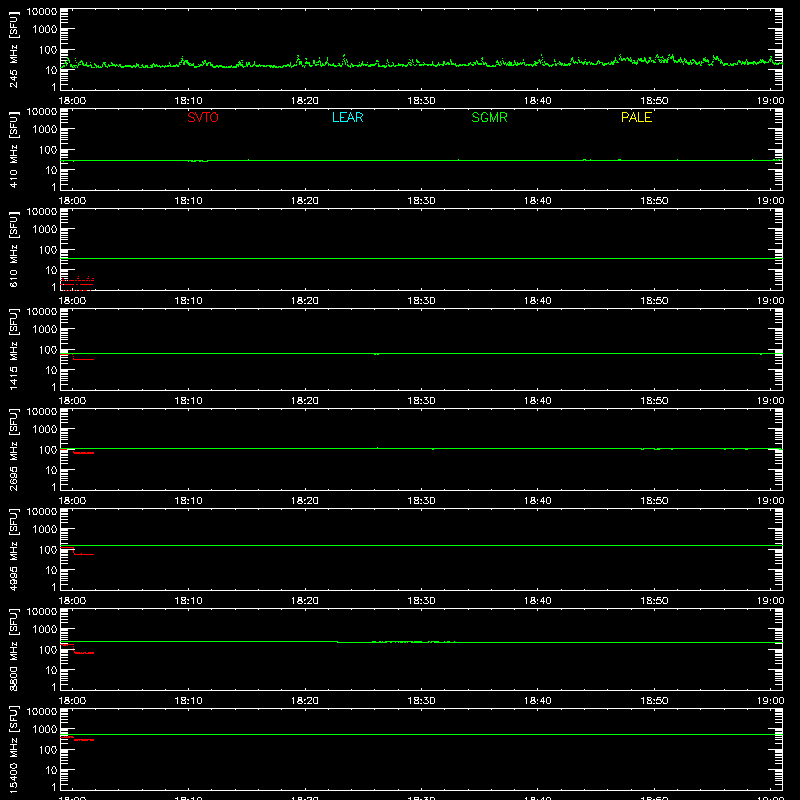Click the 18:10 tick label under 4995 MHz plot
This screenshot has height=800, width=800.
(x=188, y=601)
